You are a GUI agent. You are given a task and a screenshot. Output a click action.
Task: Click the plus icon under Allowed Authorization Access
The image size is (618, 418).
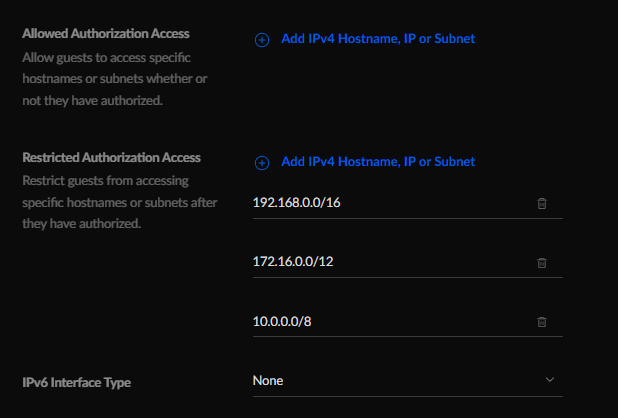[262, 40]
